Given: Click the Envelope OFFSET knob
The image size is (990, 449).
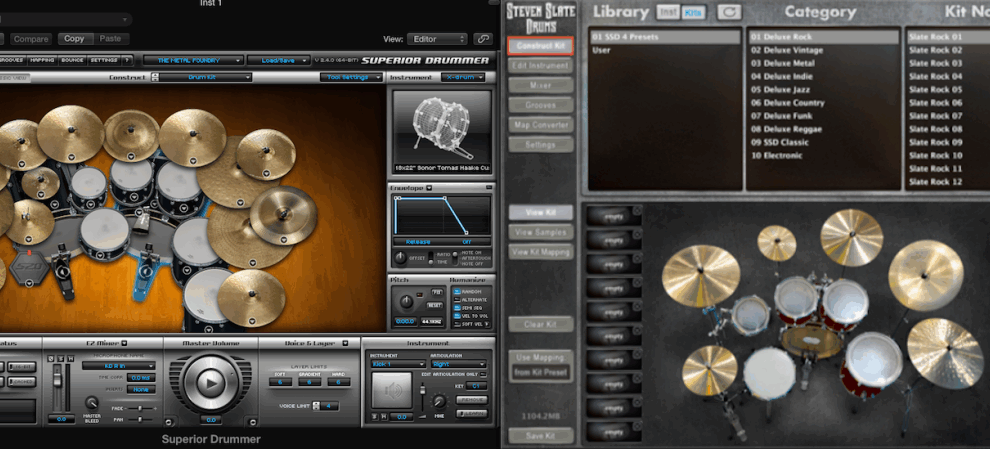Looking at the screenshot, I should point(400,258).
